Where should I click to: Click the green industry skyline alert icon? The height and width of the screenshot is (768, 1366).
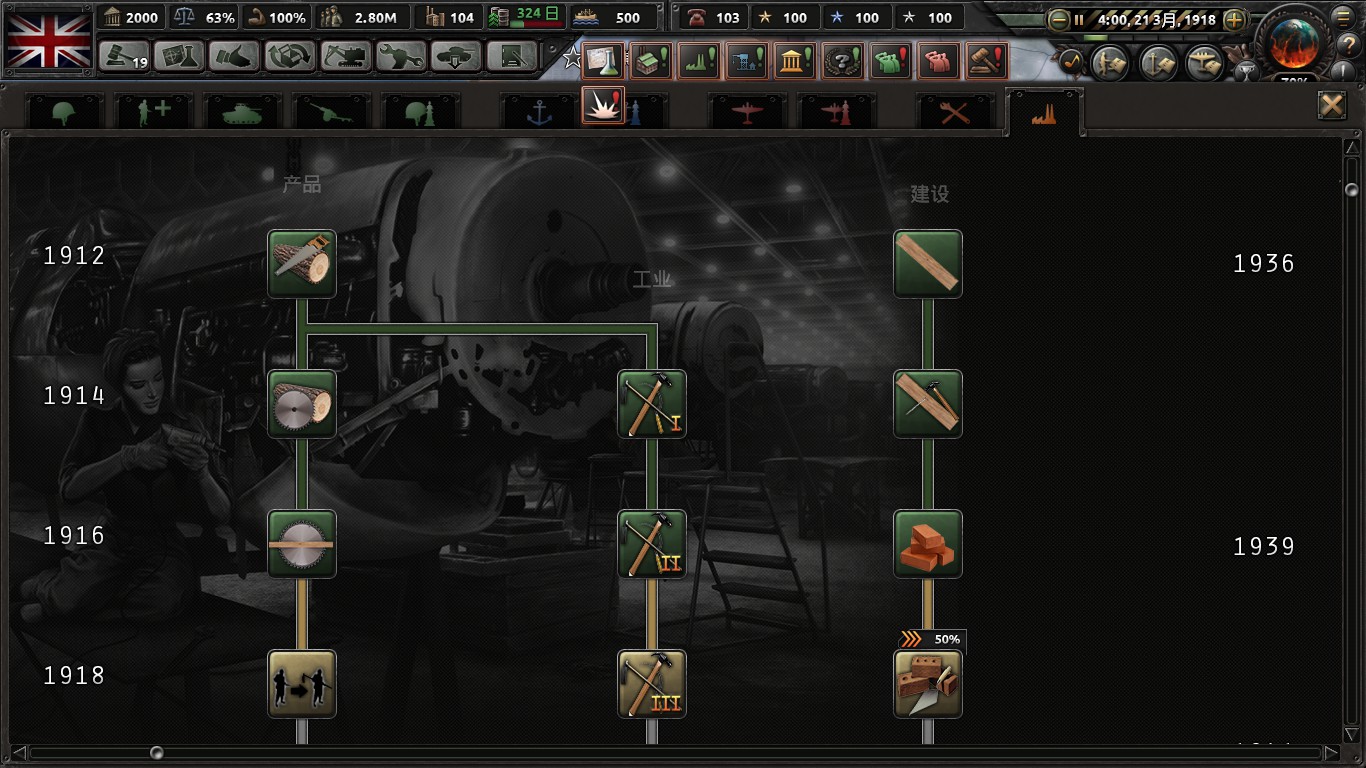[699, 61]
